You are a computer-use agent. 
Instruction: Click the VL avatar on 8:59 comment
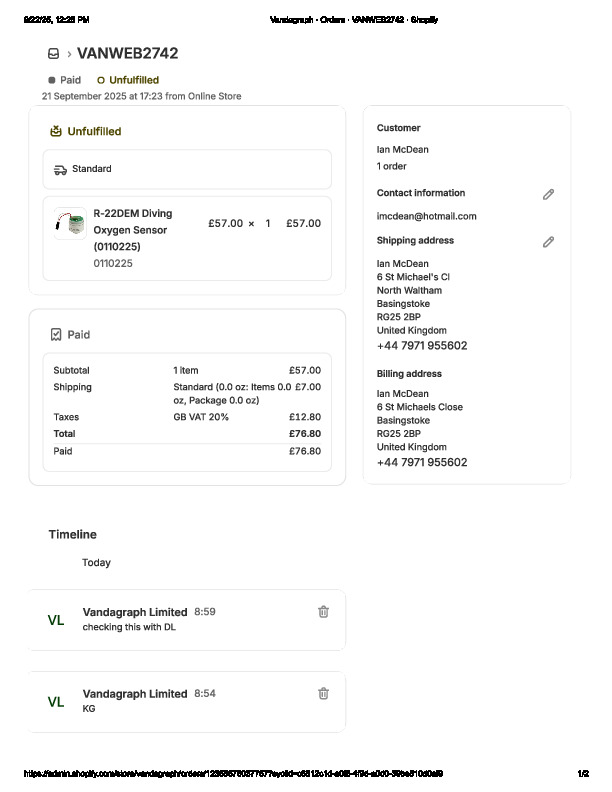pyautogui.click(x=56, y=620)
